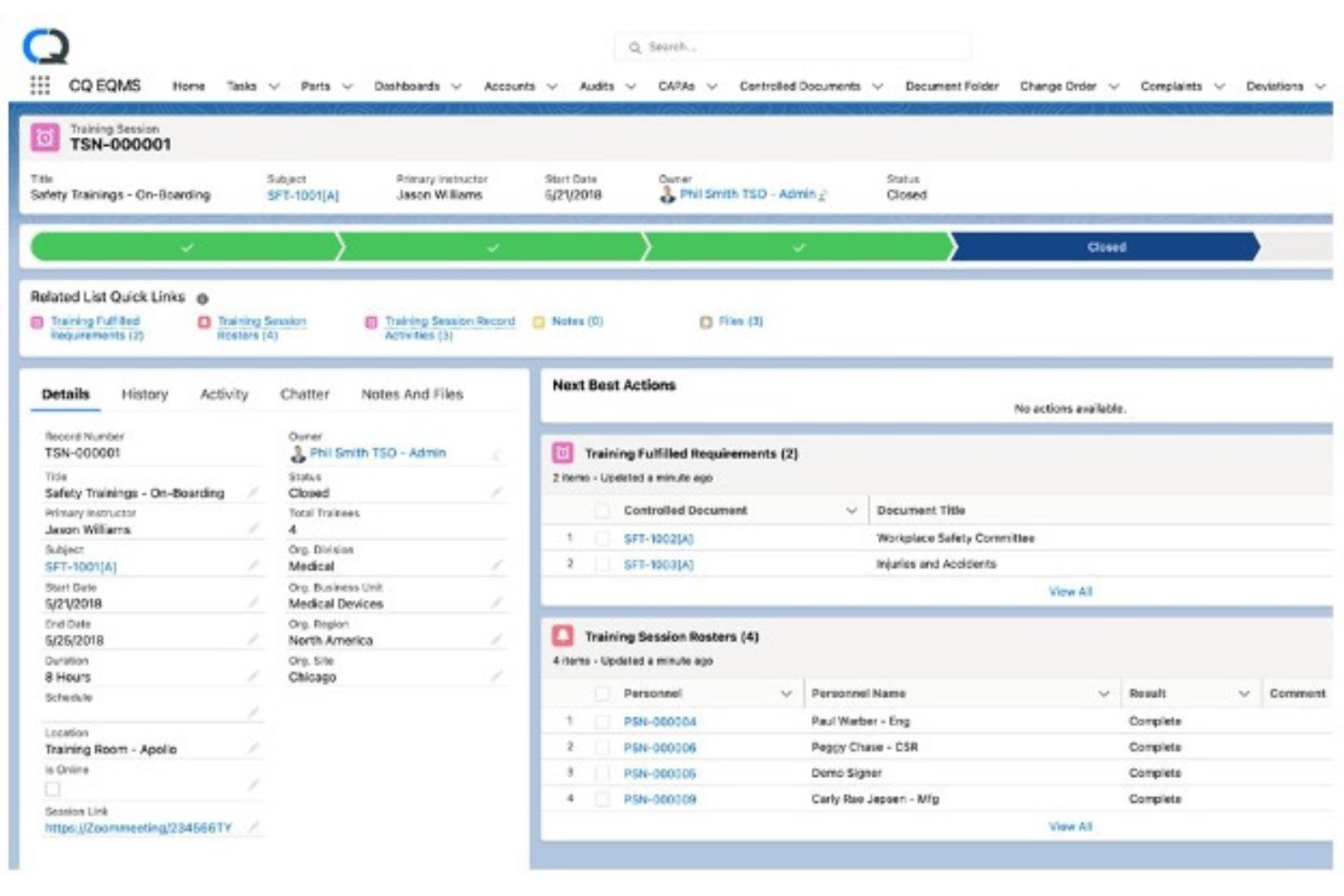This screenshot has height=896, width=1344.
Task: Expand the Tasks menu dropdown arrow
Action: (274, 87)
